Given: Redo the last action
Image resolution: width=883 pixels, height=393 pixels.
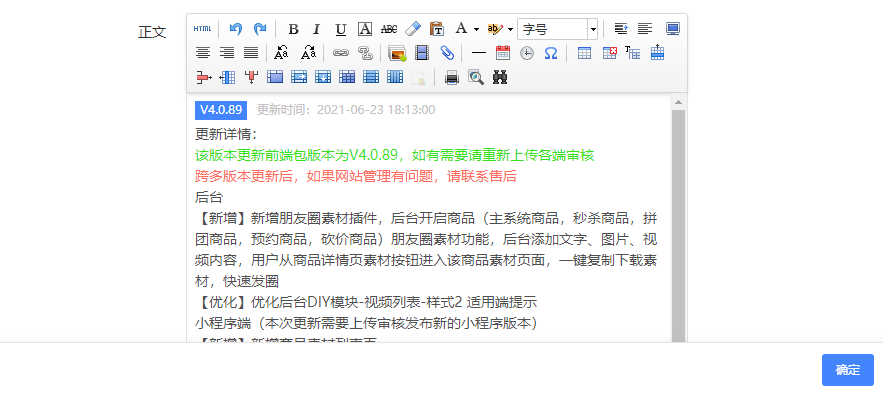Looking at the screenshot, I should [260, 29].
